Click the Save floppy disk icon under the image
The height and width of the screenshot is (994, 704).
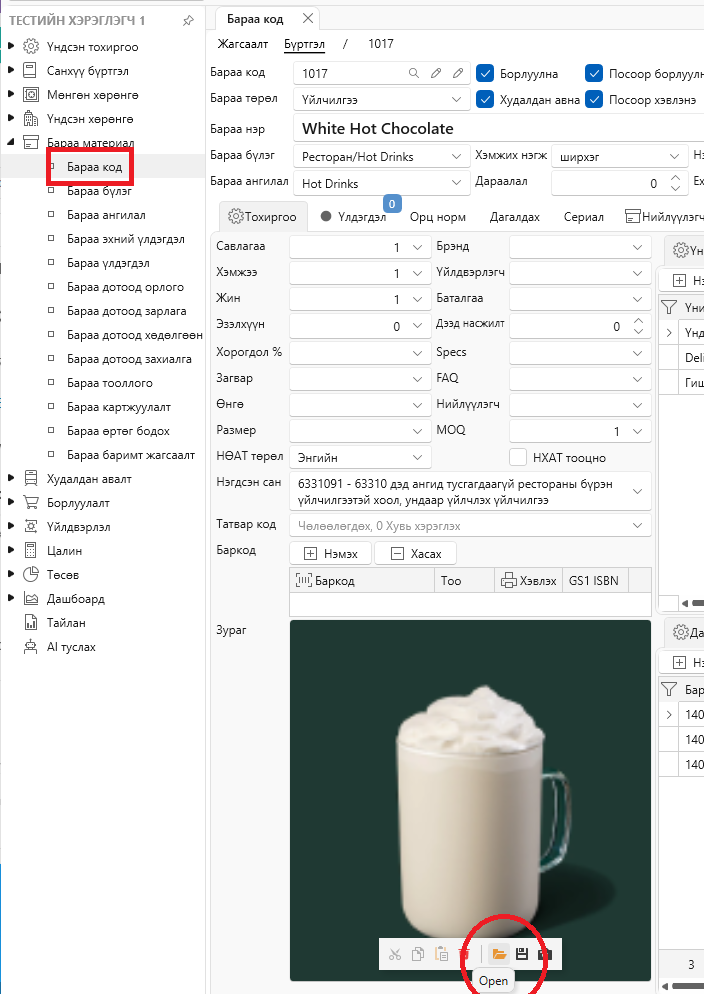522,954
